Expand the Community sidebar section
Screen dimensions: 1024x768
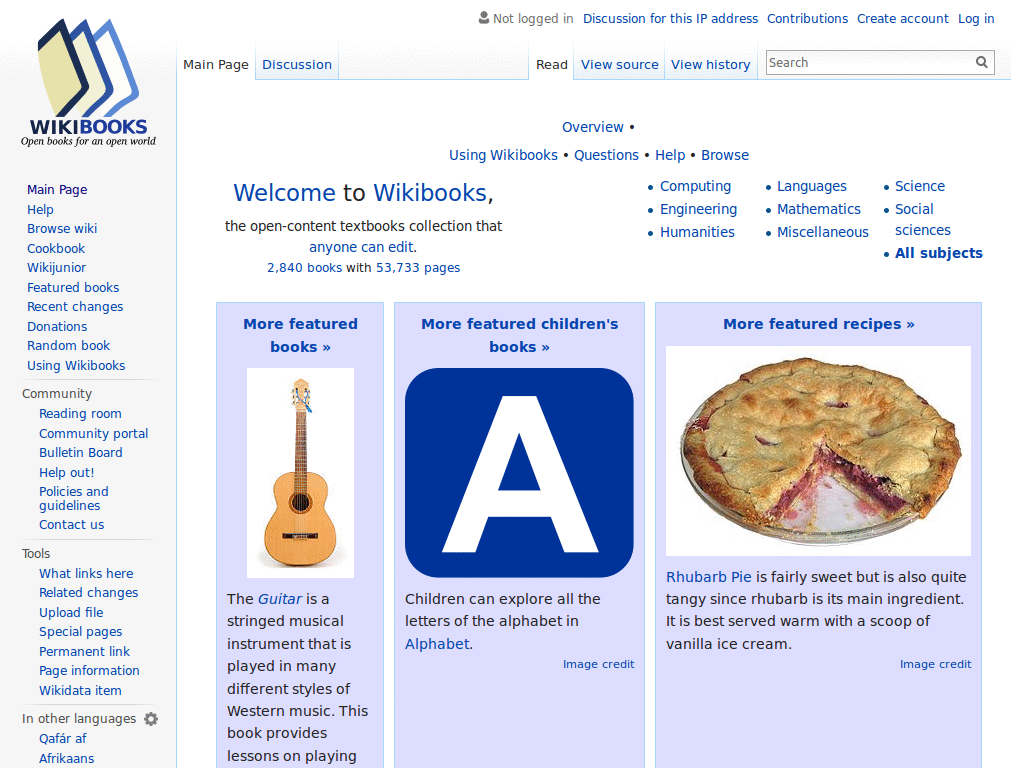point(57,393)
